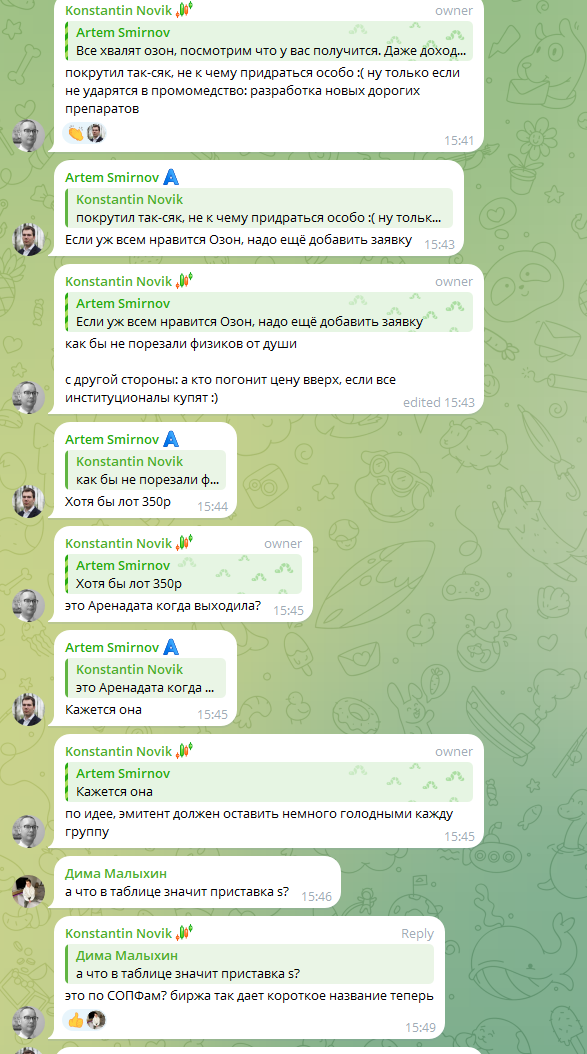Open Artem Smirnov's avatar beside 15:43 message

[x=29, y=240]
